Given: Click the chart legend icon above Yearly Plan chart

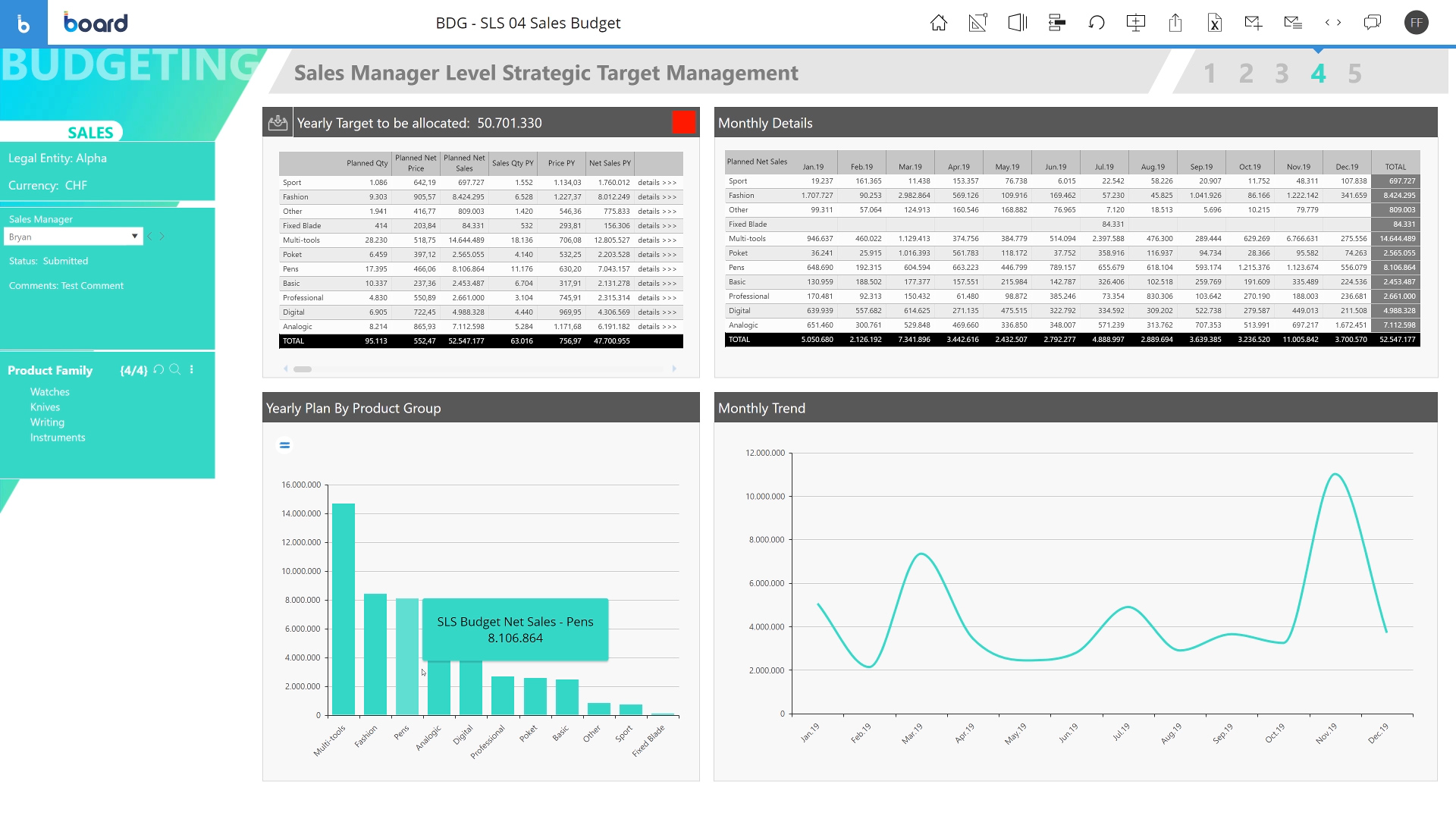Looking at the screenshot, I should coord(284,445).
